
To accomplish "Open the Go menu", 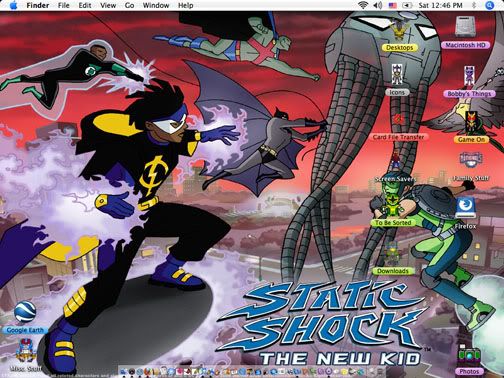I will pos(129,5).
